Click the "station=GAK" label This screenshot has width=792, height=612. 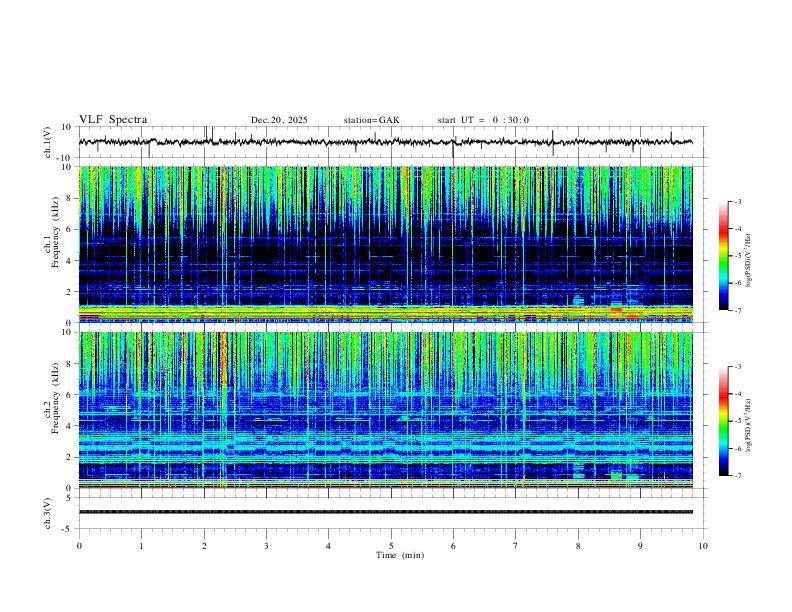(x=371, y=120)
